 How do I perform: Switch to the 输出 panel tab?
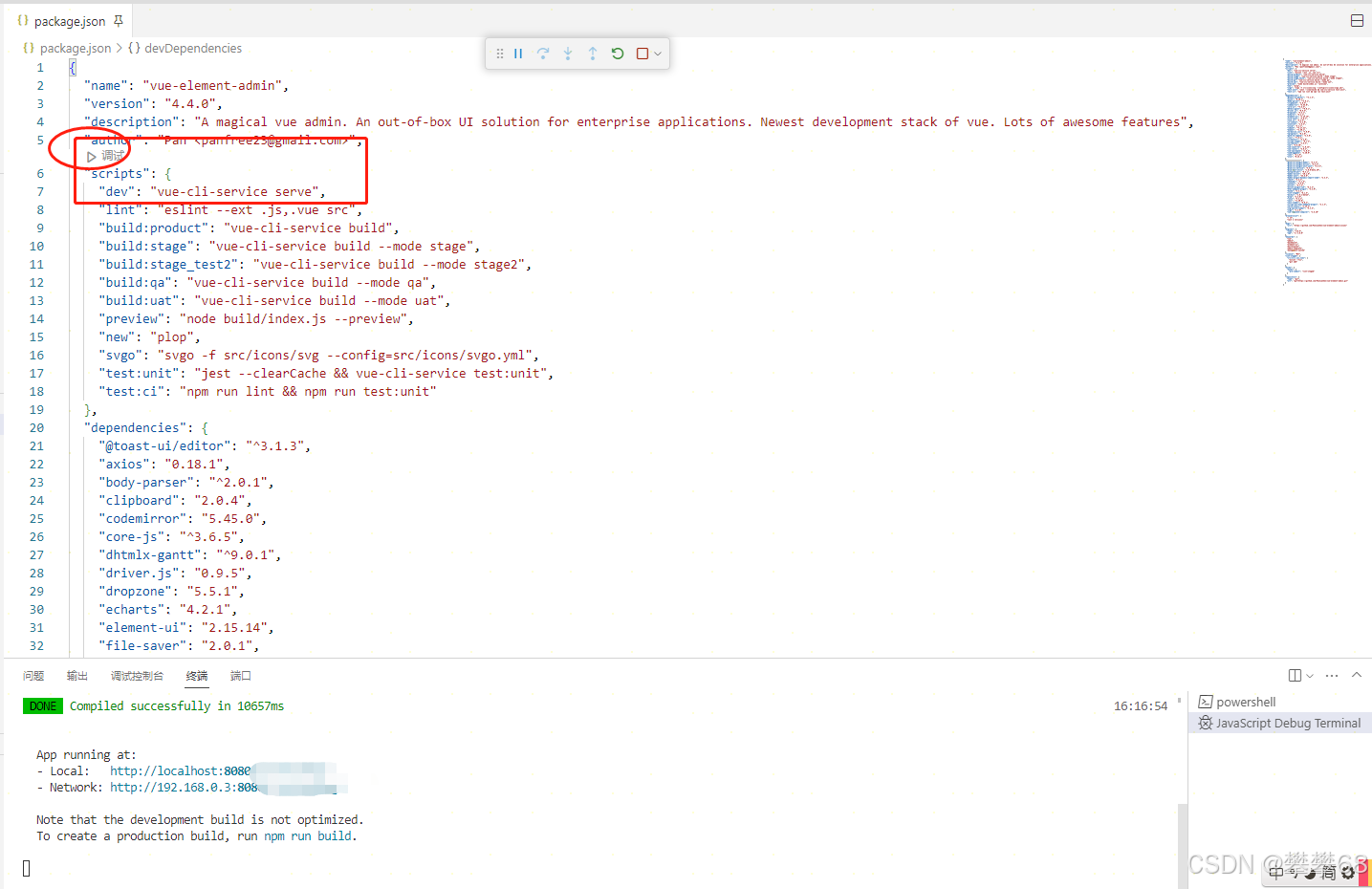(76, 675)
